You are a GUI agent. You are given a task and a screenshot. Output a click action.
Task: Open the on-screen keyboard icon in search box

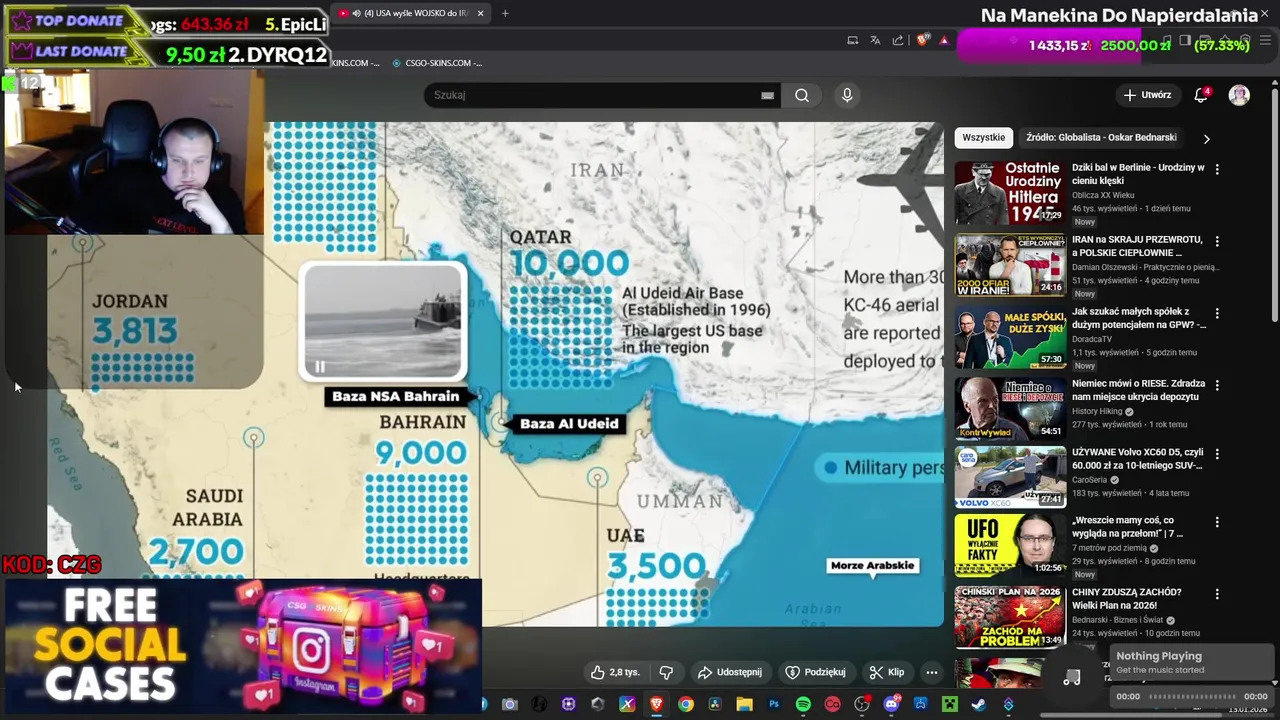coord(767,95)
